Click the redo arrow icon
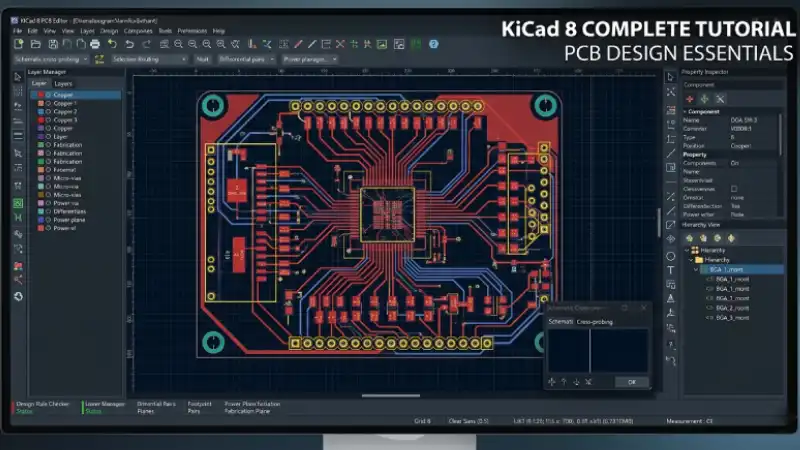This screenshot has width=800, height=450. [146, 44]
